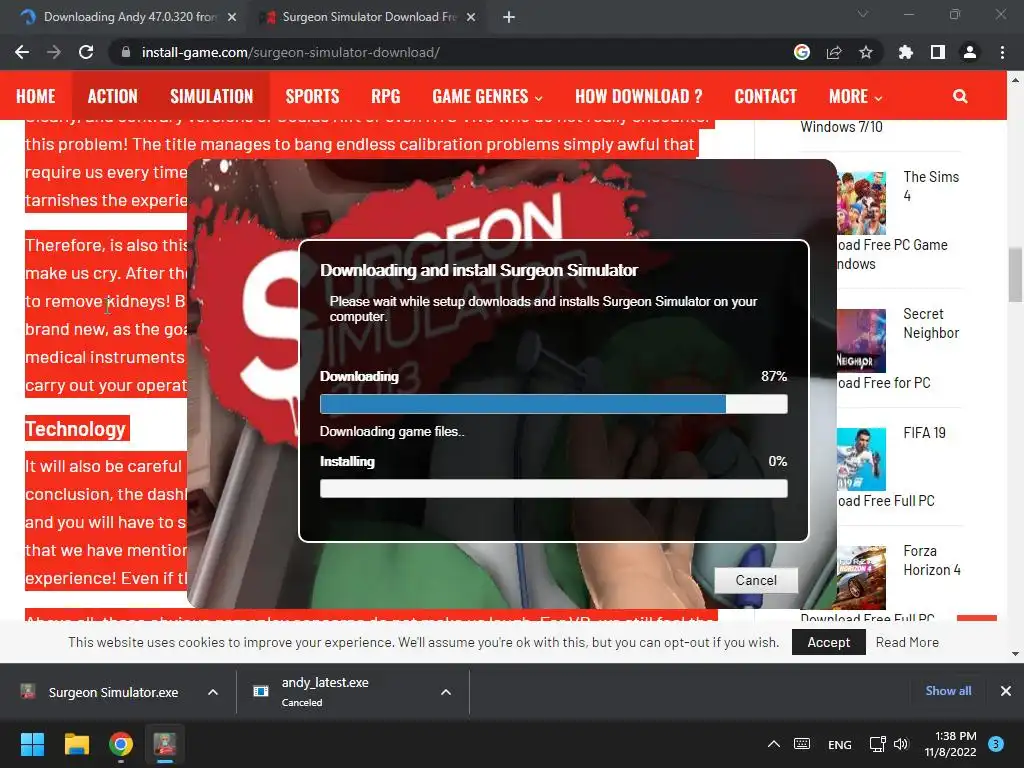Open HOW DOWNLOAD ? page
The width and height of the screenshot is (1024, 768).
pyautogui.click(x=639, y=97)
